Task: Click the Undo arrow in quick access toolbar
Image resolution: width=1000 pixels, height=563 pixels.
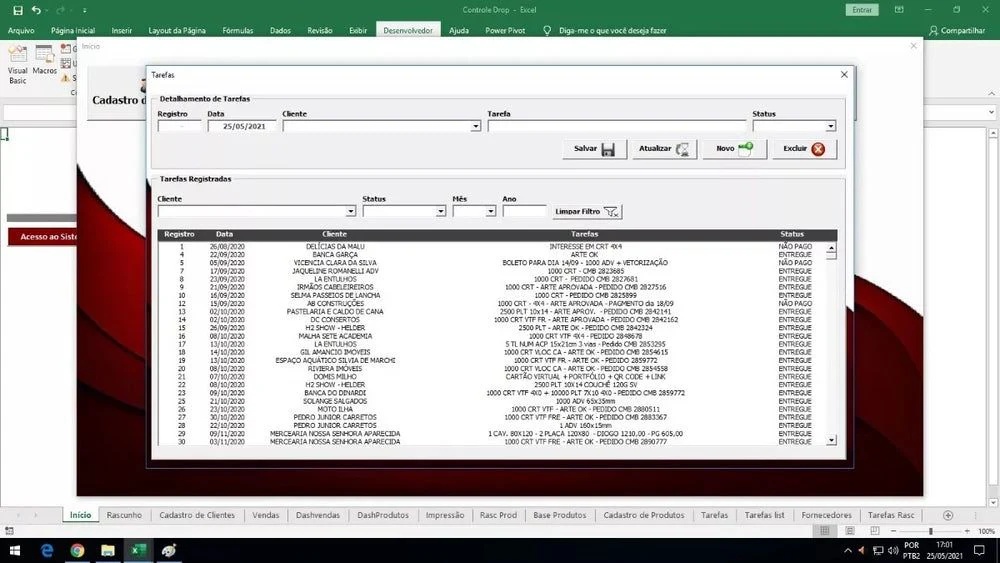Action: [36, 10]
